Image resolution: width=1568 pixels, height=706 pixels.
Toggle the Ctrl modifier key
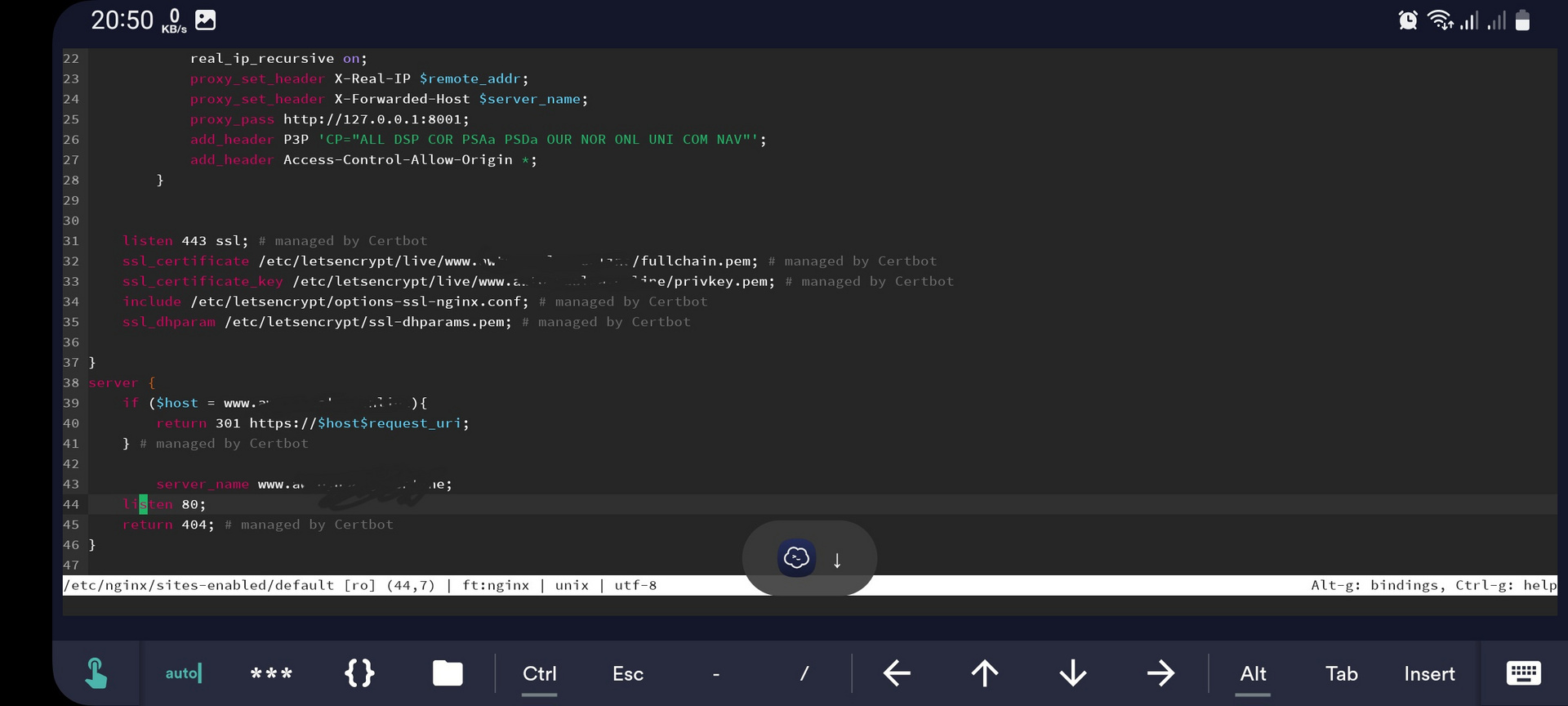pyautogui.click(x=539, y=674)
